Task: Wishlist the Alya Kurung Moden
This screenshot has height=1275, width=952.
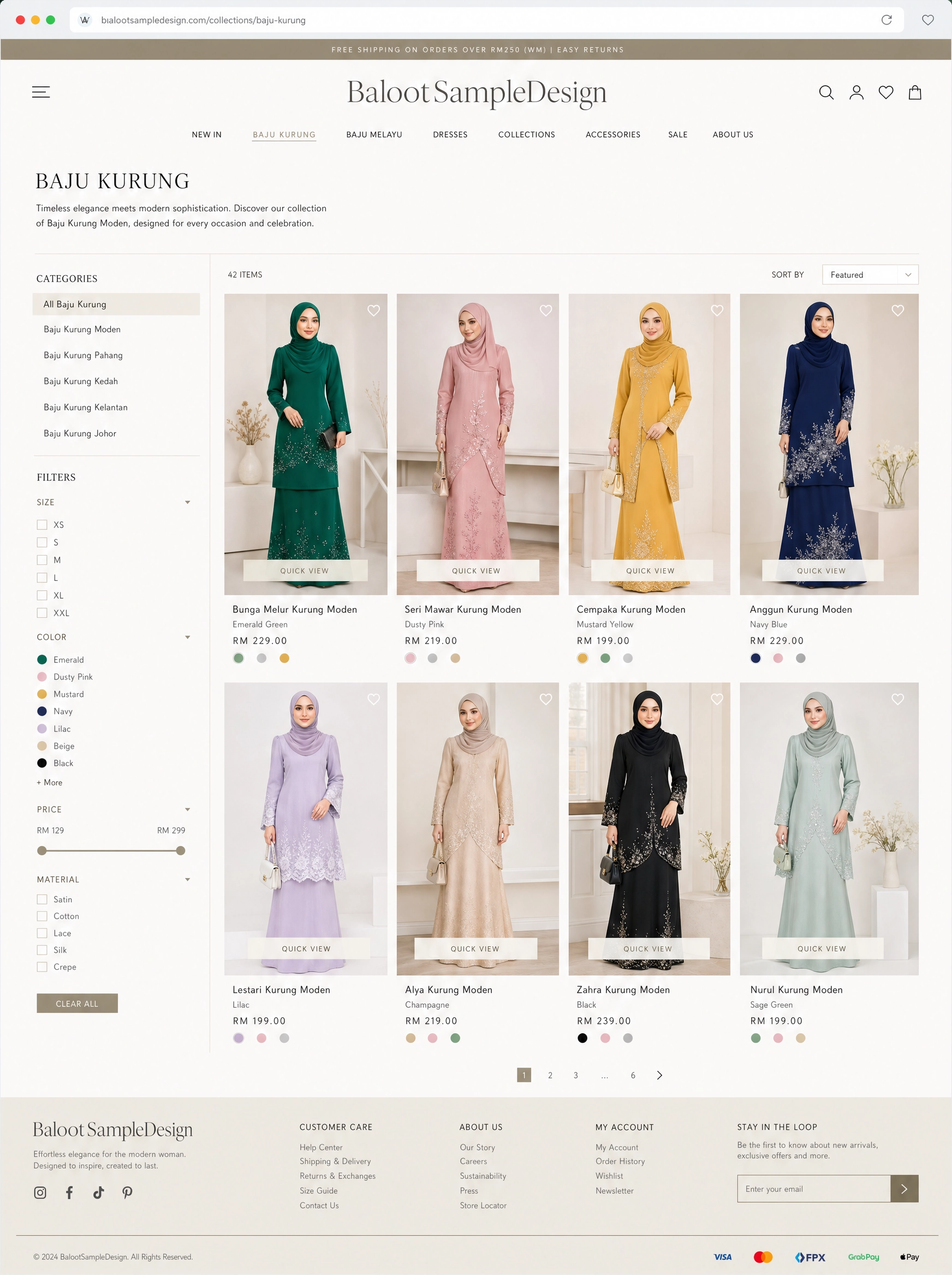Action: pos(546,699)
